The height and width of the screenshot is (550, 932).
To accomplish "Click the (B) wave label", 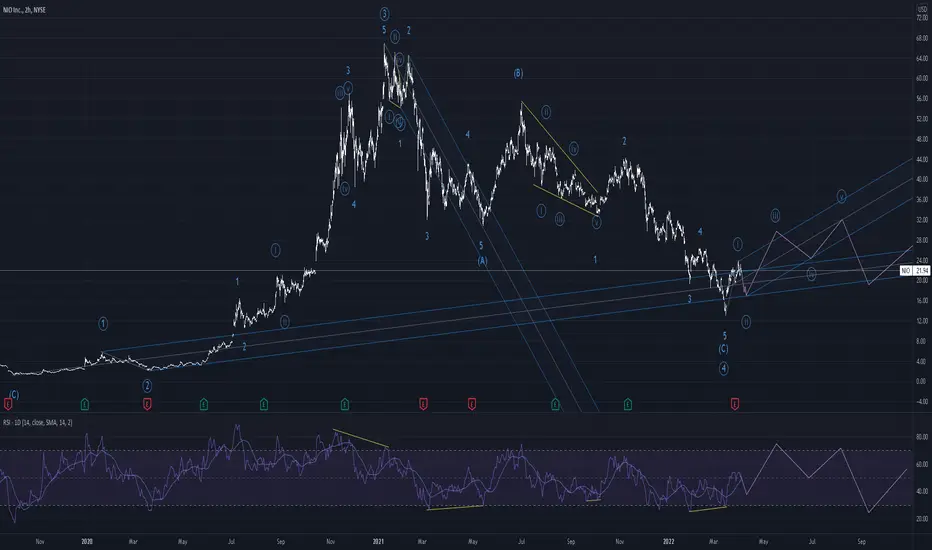I will [518, 74].
